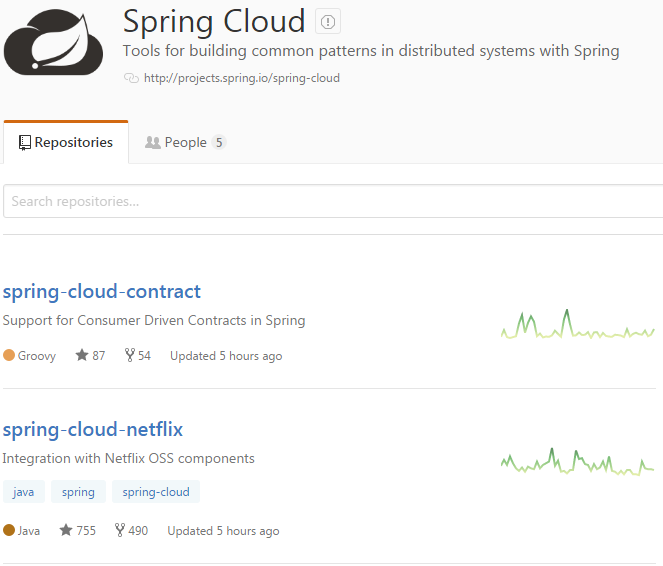The height and width of the screenshot is (566, 663).
Task: Click the Java language label under spring-cloud-netflix
Action: 29,530
